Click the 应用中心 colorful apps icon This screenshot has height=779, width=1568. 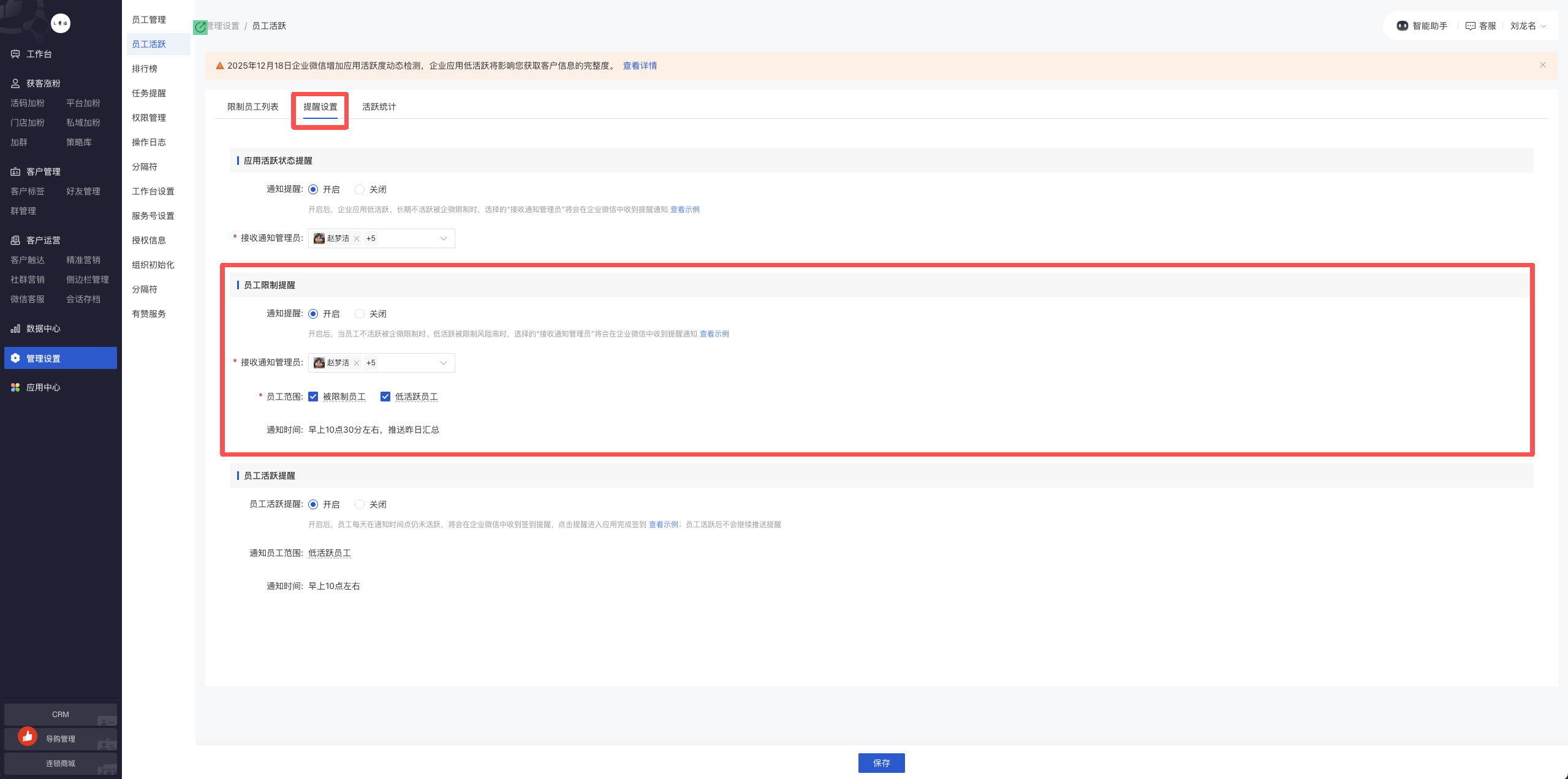point(15,387)
